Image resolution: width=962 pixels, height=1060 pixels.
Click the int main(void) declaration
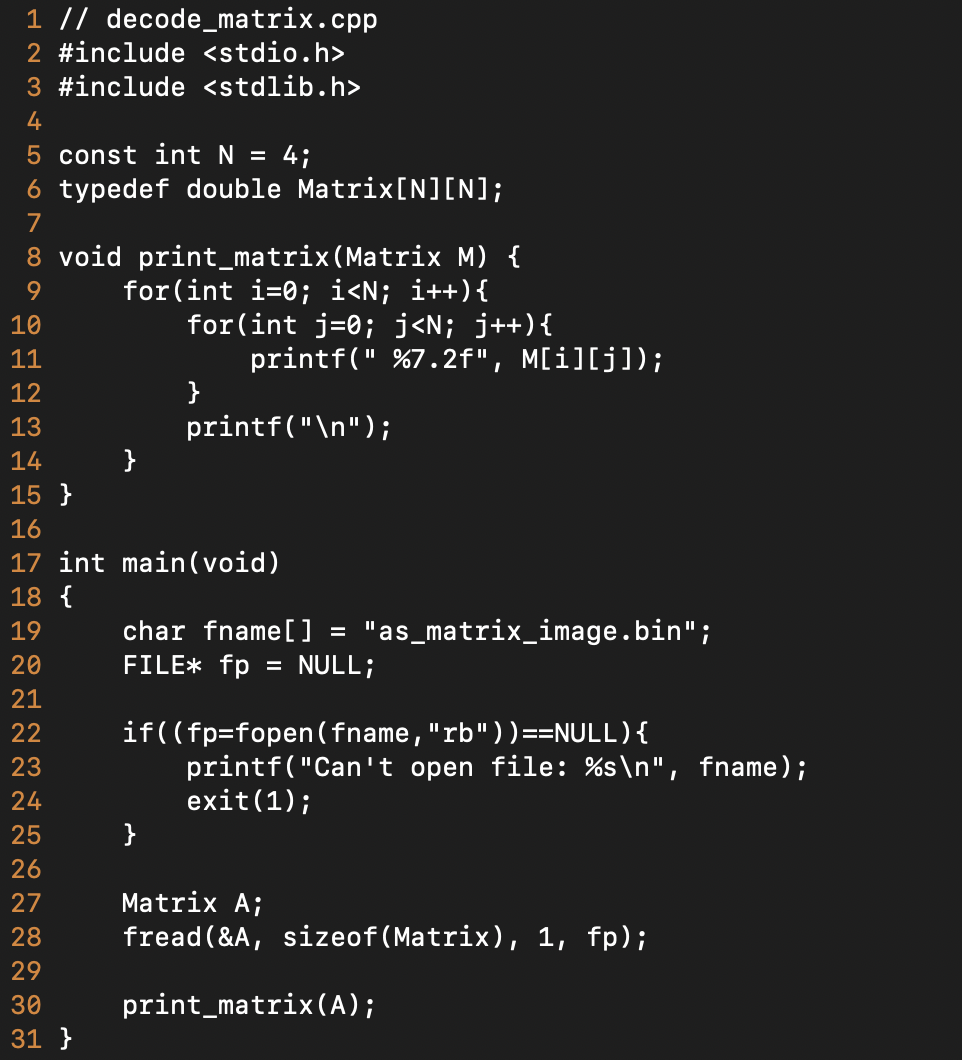click(169, 563)
